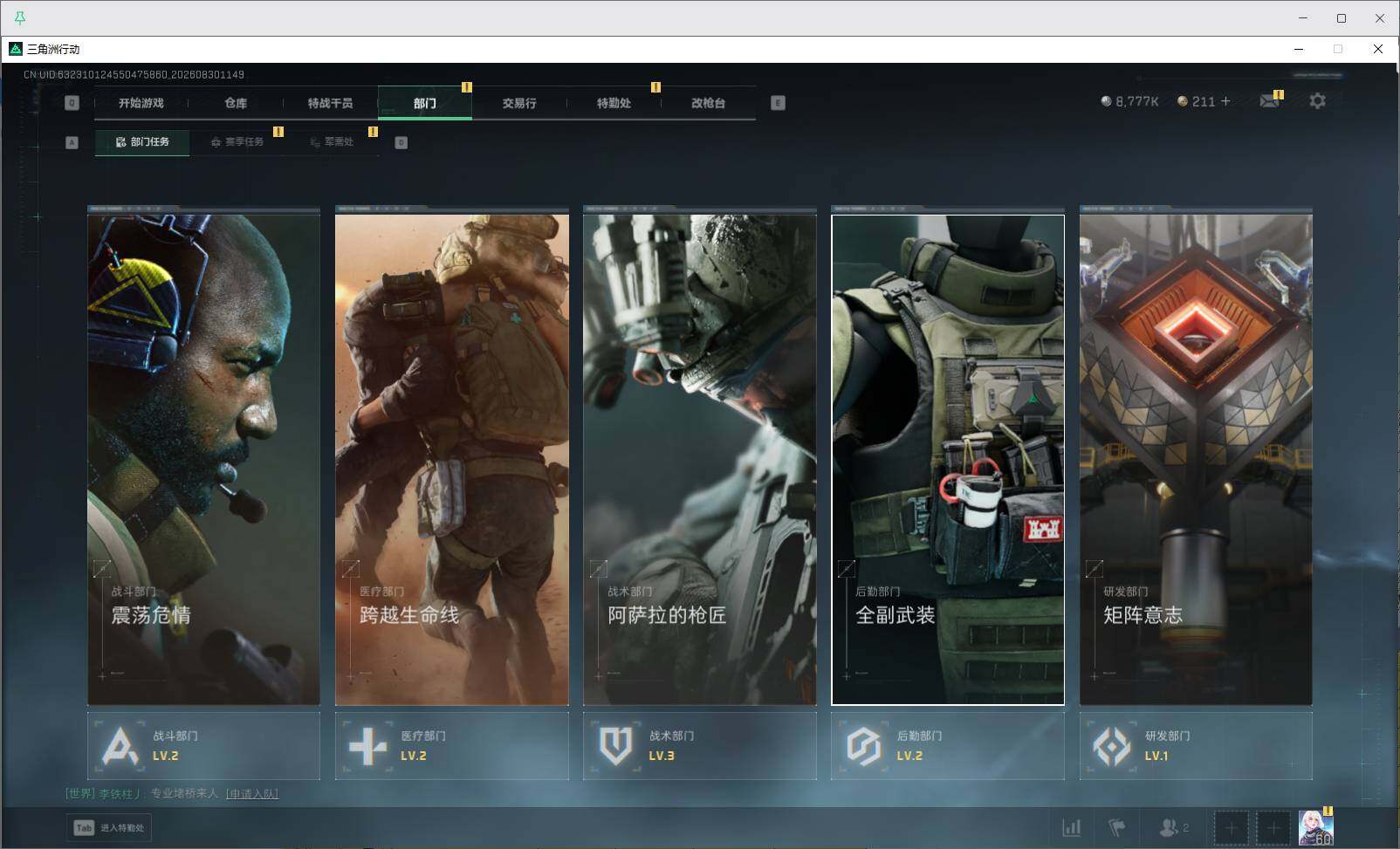This screenshot has width=1400, height=849.
Task: Open the 特勤处 tab
Action: [614, 103]
